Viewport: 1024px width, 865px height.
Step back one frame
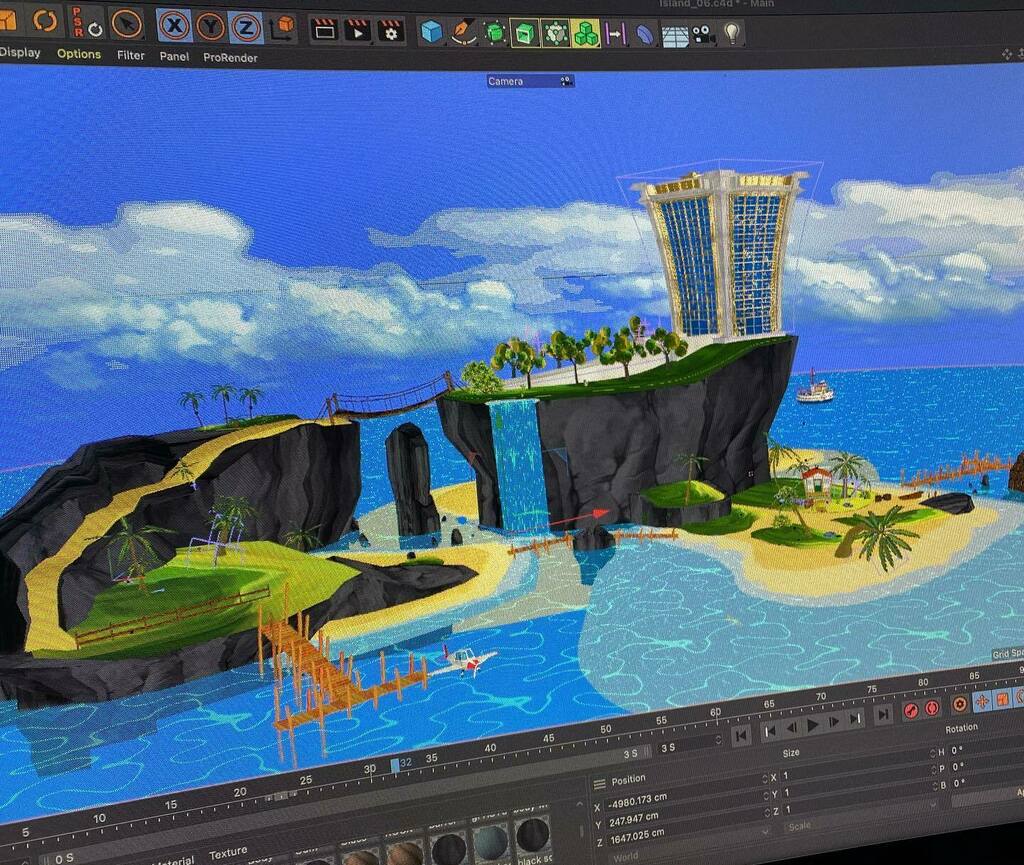click(x=792, y=727)
